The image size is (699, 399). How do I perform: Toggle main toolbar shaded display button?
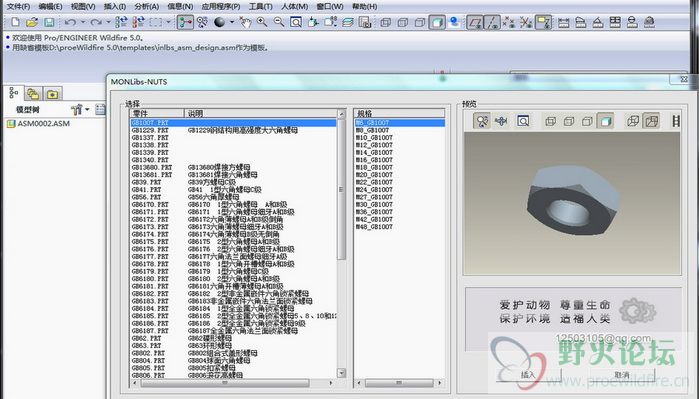(437, 22)
